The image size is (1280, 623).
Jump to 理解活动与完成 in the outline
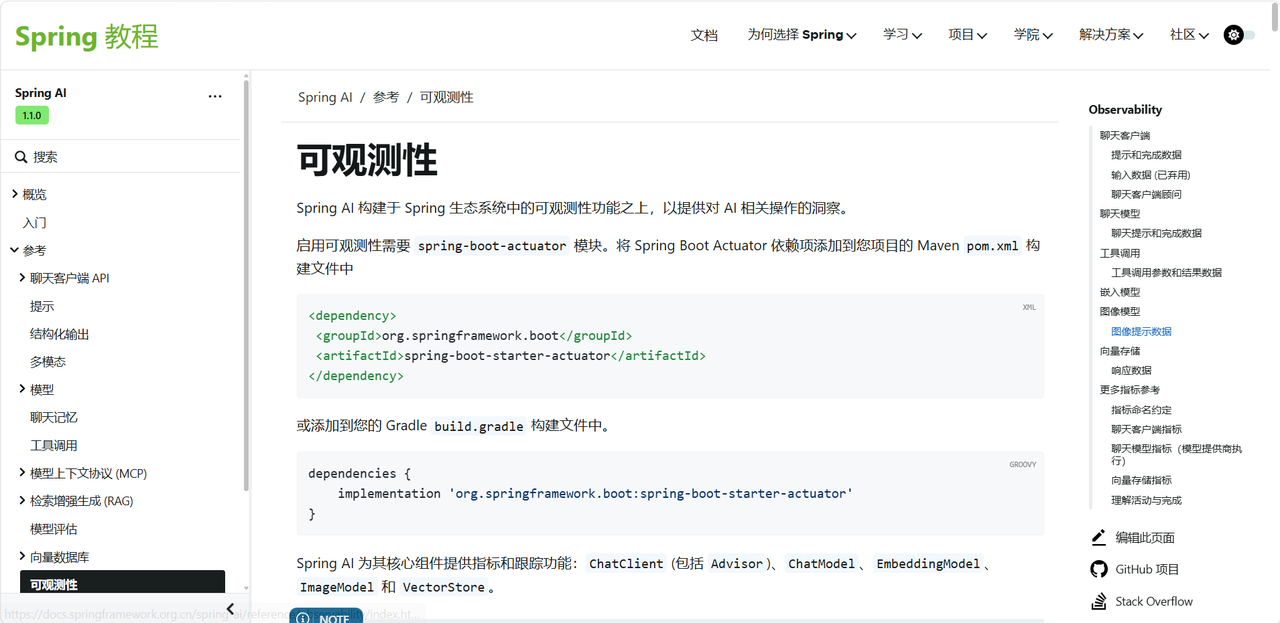(x=1146, y=500)
